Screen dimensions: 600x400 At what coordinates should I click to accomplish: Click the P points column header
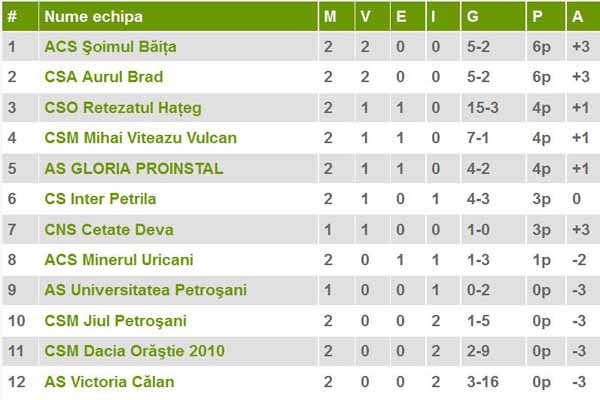coord(537,16)
